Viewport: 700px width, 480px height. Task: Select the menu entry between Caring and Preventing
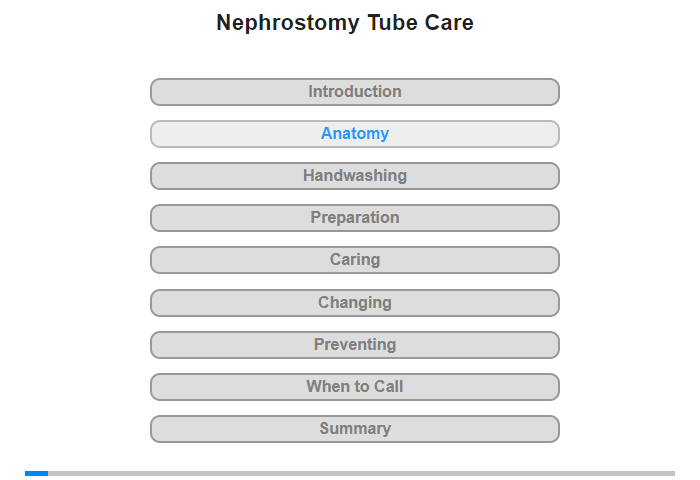pyautogui.click(x=354, y=303)
